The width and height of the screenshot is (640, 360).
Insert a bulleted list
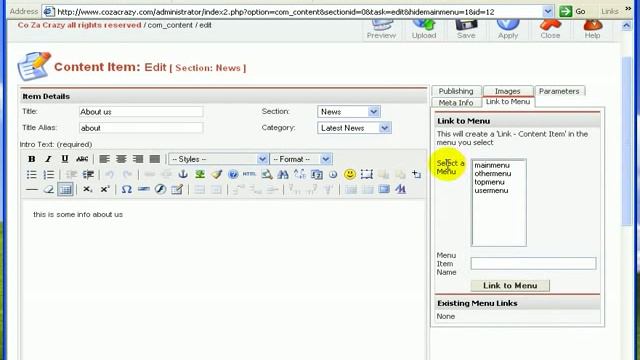31,175
